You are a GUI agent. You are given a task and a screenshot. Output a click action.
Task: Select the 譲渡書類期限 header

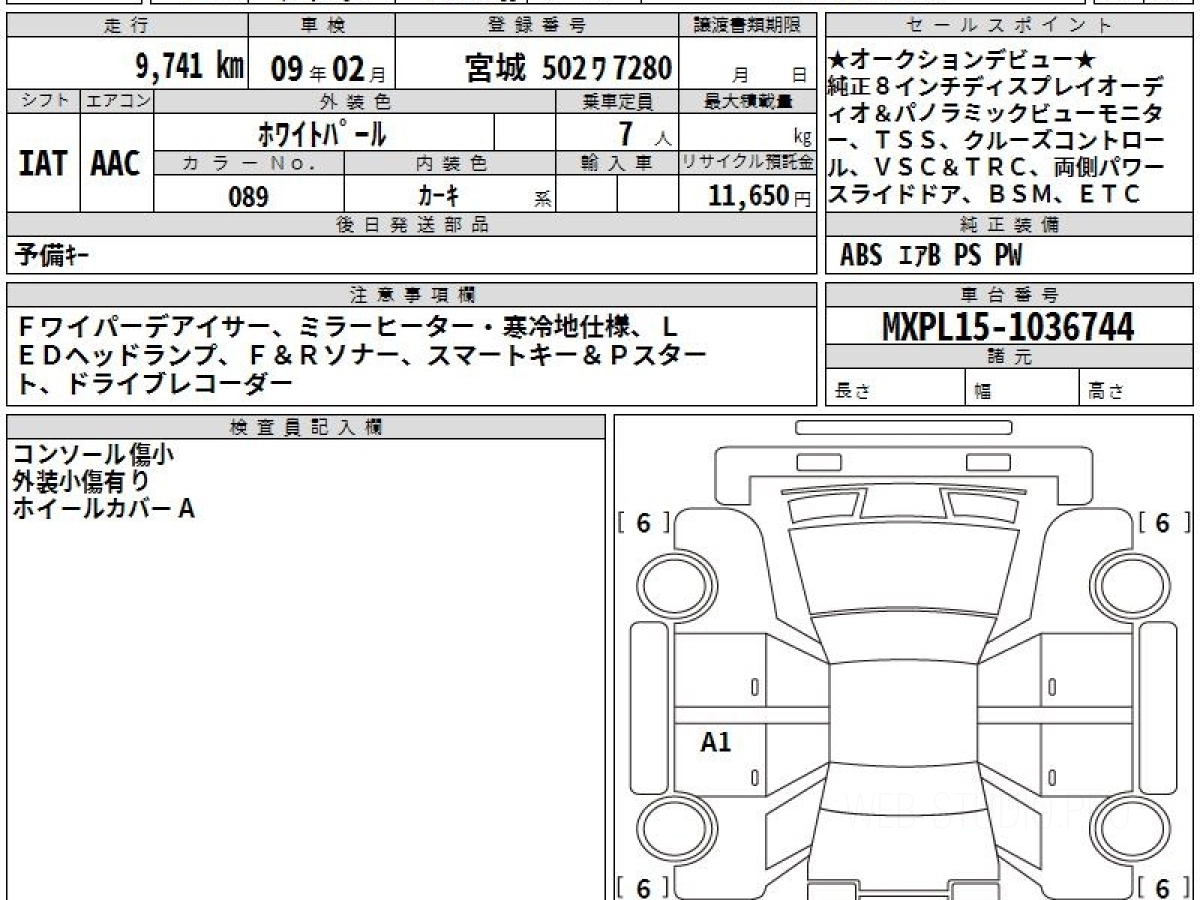pos(748,25)
